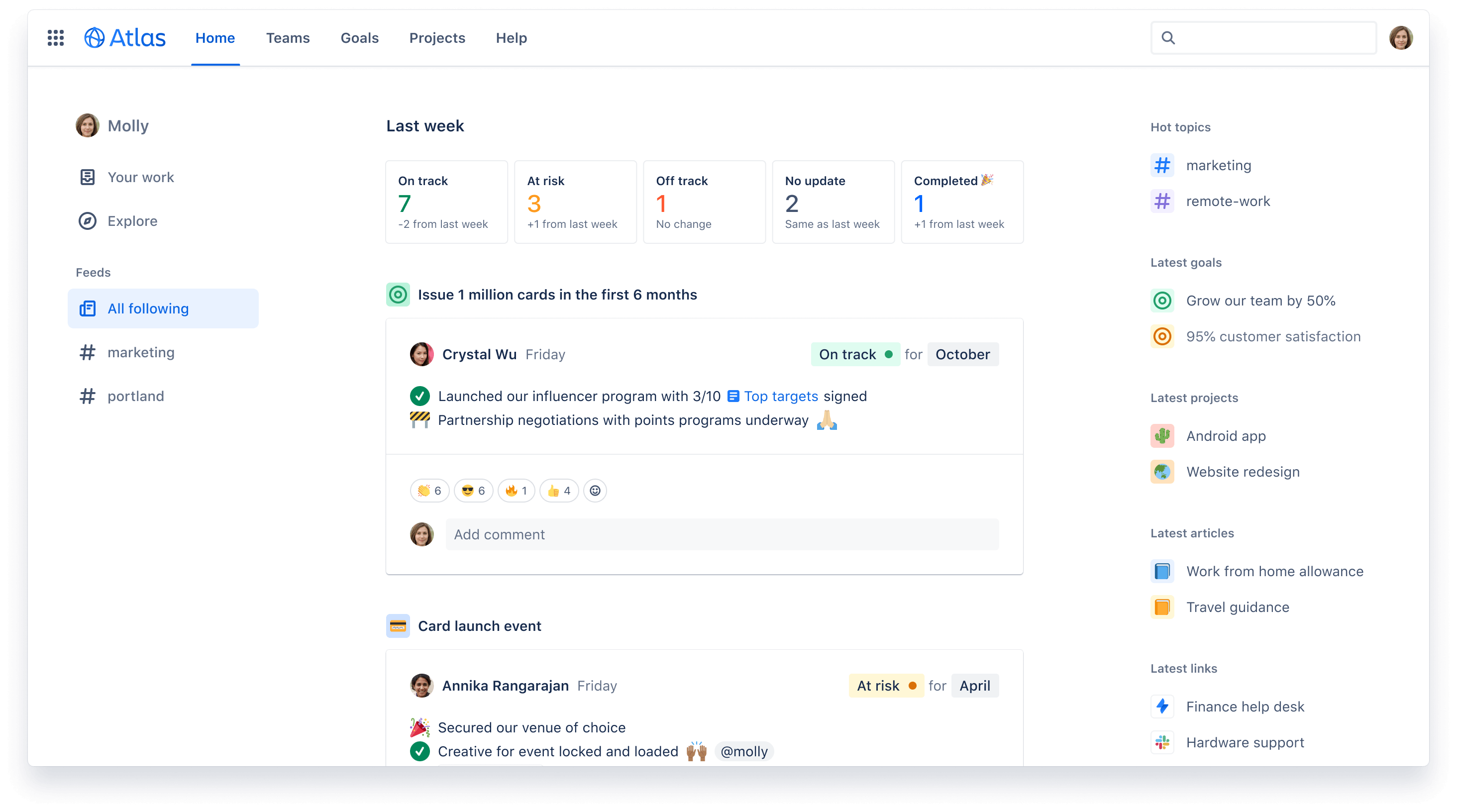Image resolution: width=1457 pixels, height=812 pixels.
Task: Select the Goals navigation tab
Action: (x=360, y=37)
